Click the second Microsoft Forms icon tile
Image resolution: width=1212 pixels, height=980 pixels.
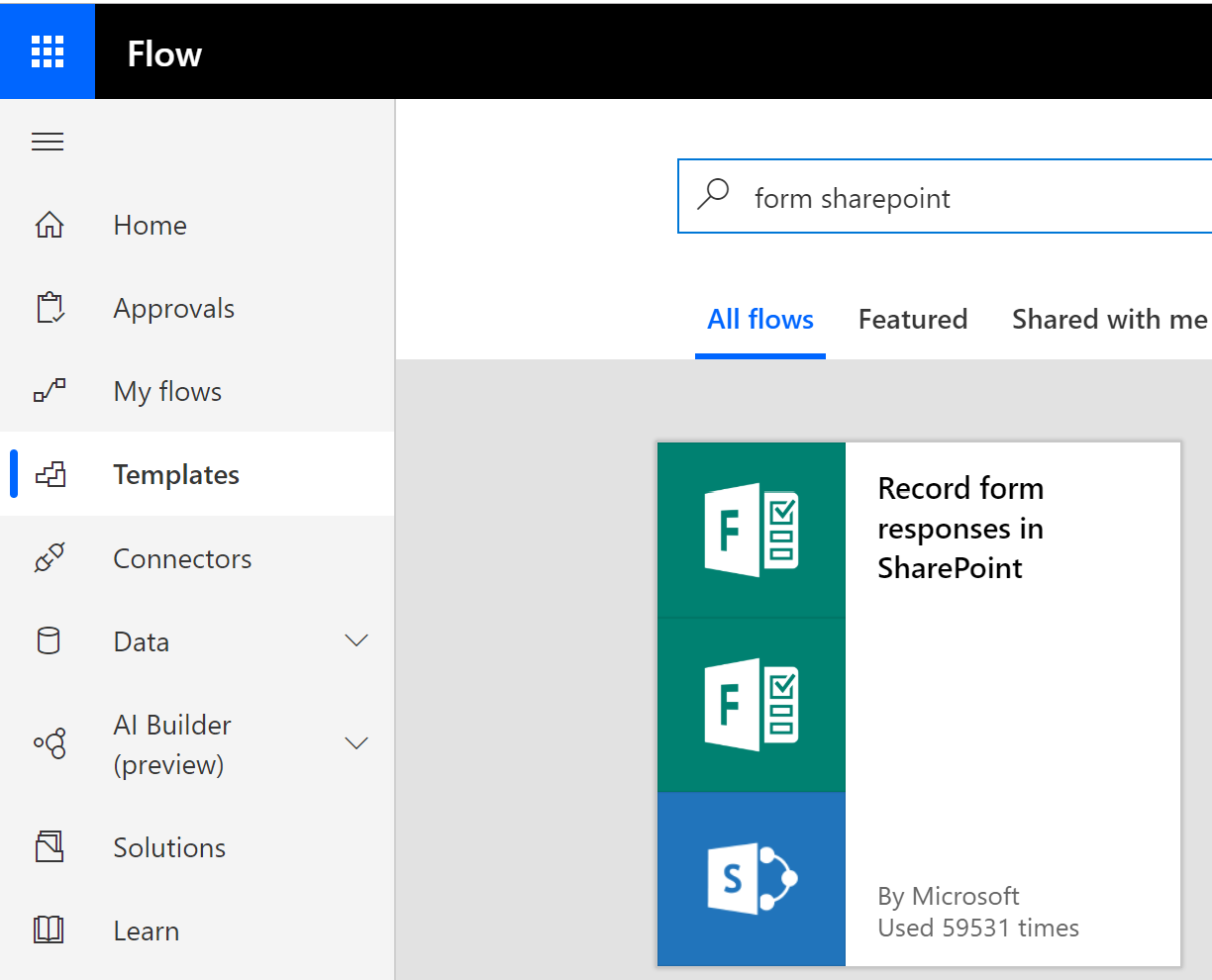pyautogui.click(x=752, y=705)
